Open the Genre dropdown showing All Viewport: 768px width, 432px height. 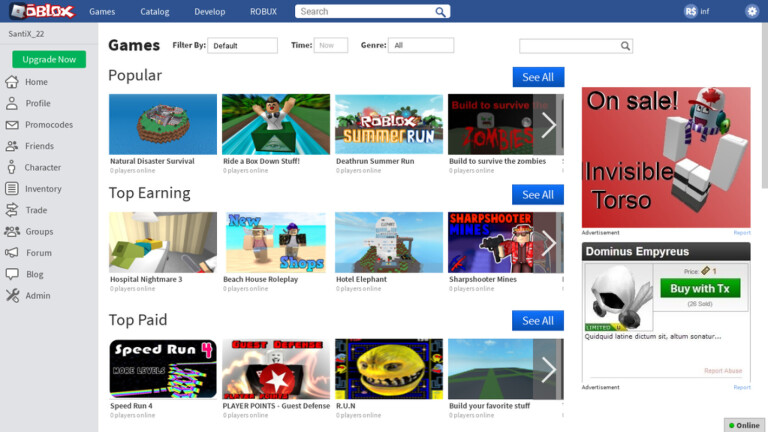pos(421,46)
